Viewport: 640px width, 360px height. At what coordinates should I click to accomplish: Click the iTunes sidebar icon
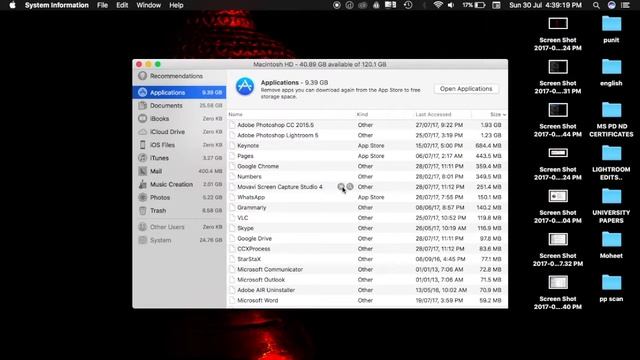pyautogui.click(x=142, y=158)
